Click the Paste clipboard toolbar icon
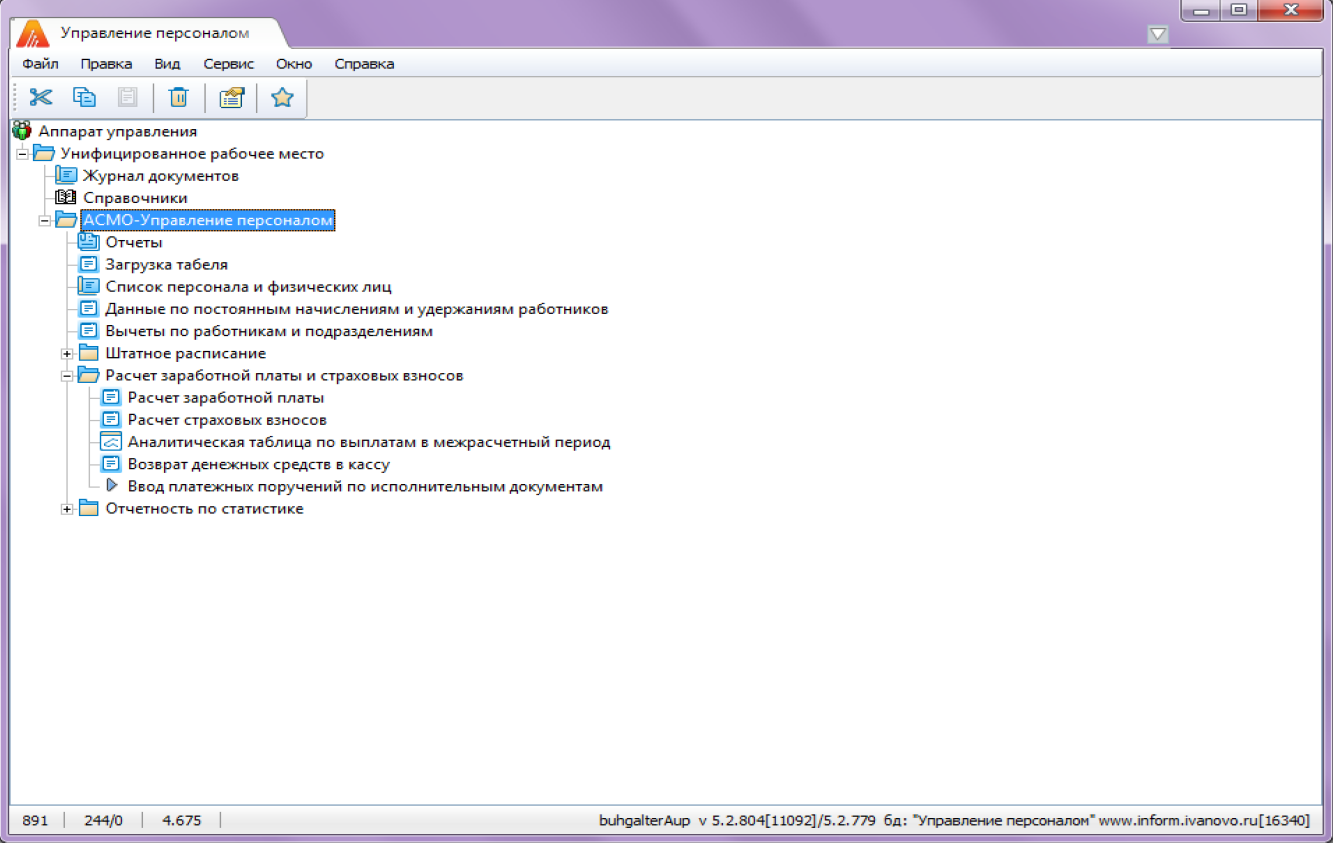The height and width of the screenshot is (843, 1333). 128,97
